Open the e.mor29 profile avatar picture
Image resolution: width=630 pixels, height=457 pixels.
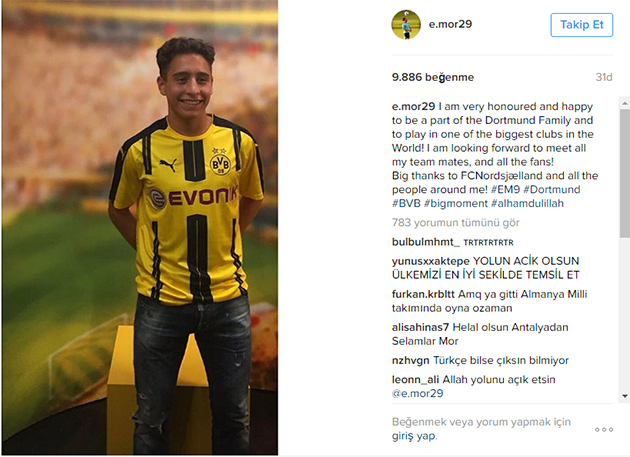coord(406,25)
